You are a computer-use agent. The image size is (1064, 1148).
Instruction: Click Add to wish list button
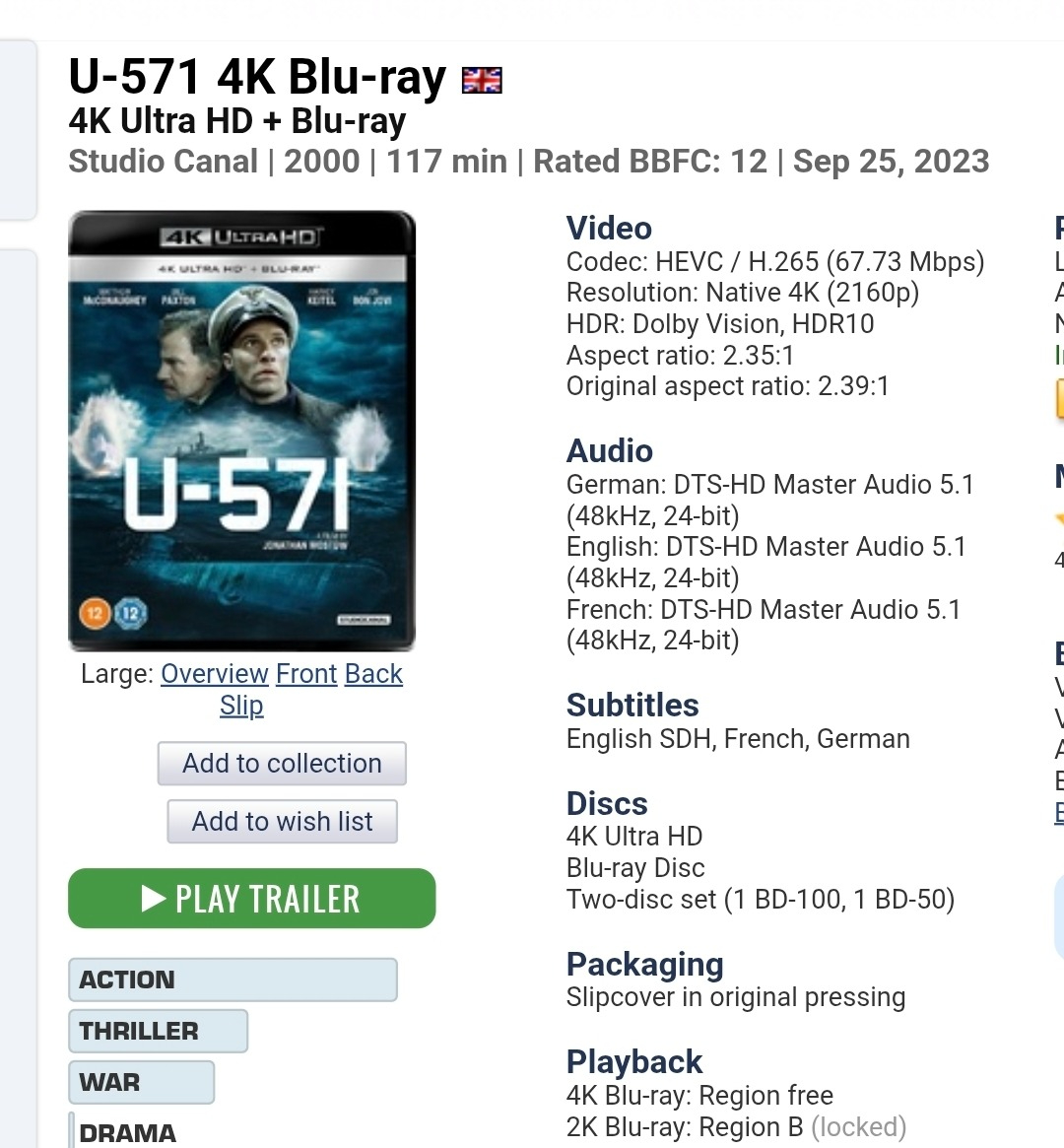tap(283, 822)
